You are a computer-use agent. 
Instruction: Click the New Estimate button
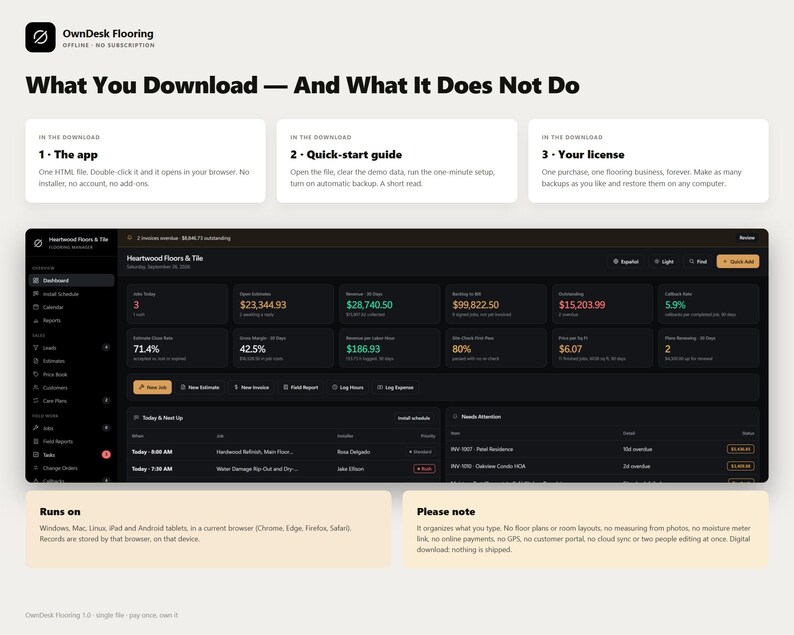coord(200,387)
